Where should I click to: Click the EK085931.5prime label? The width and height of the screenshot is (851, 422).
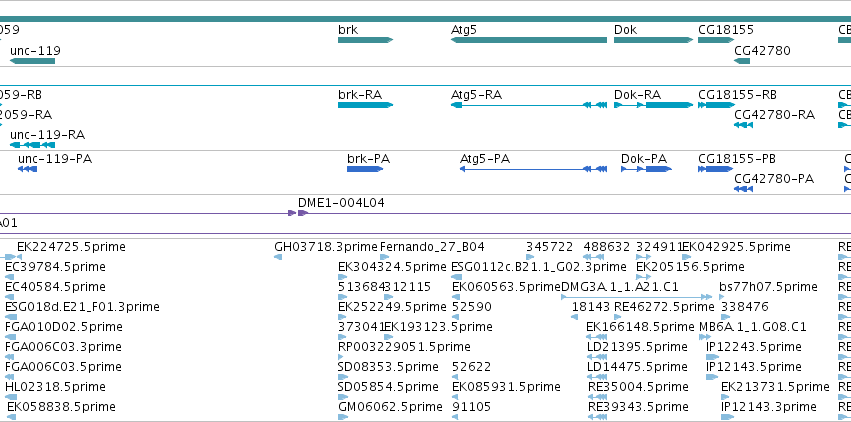point(506,387)
